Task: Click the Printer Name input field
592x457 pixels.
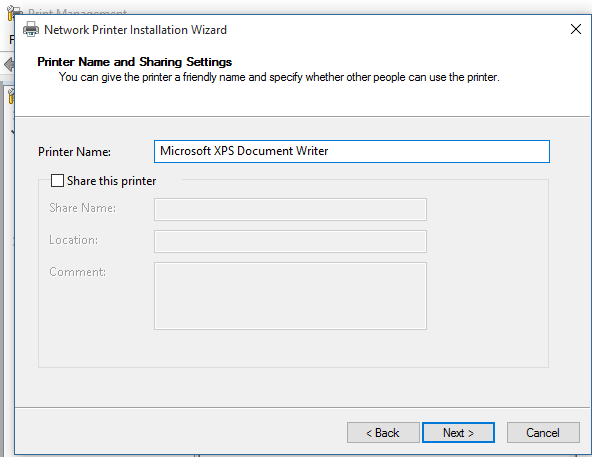Action: 352,151
